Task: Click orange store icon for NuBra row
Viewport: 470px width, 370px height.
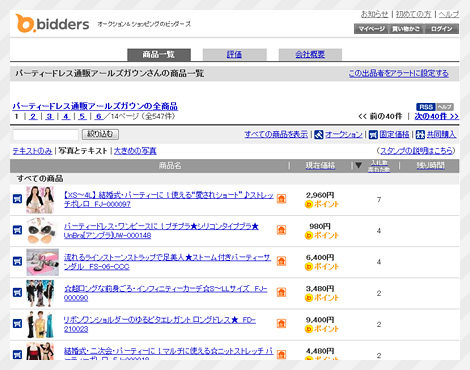Action: tap(281, 230)
